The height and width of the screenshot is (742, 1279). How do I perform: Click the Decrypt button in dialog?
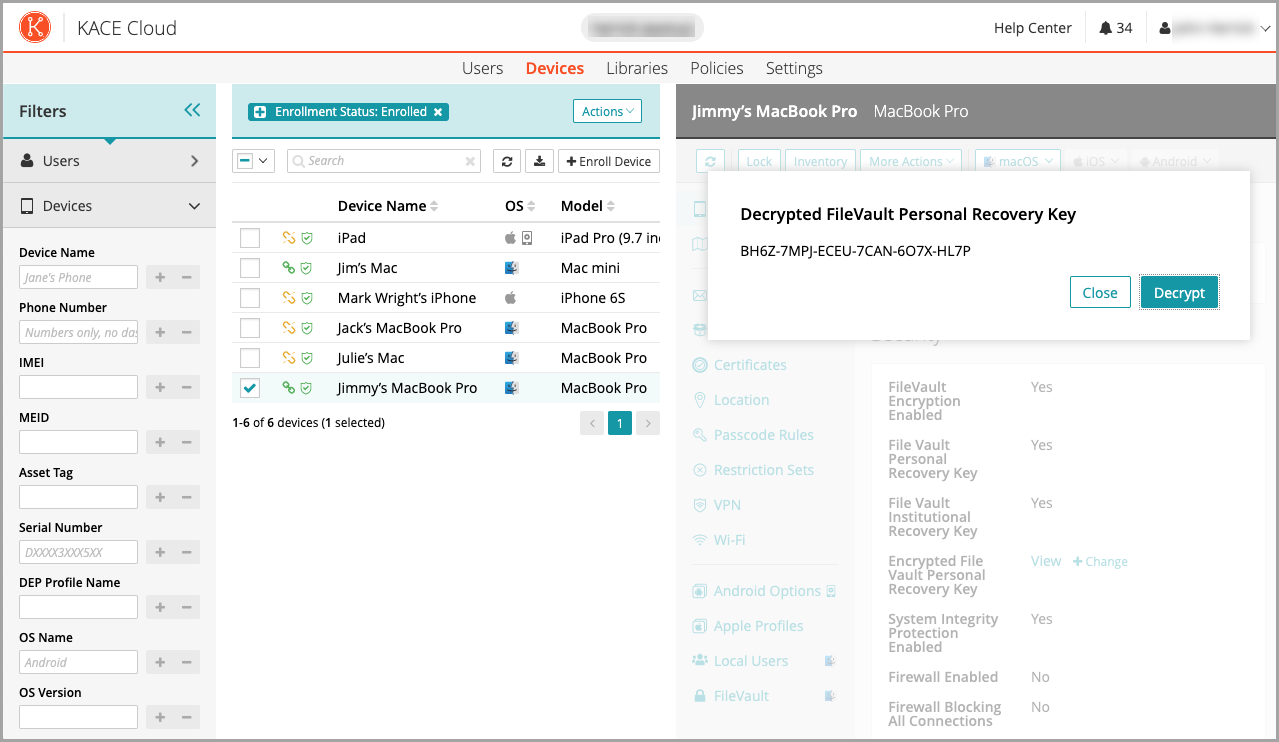click(x=1179, y=293)
